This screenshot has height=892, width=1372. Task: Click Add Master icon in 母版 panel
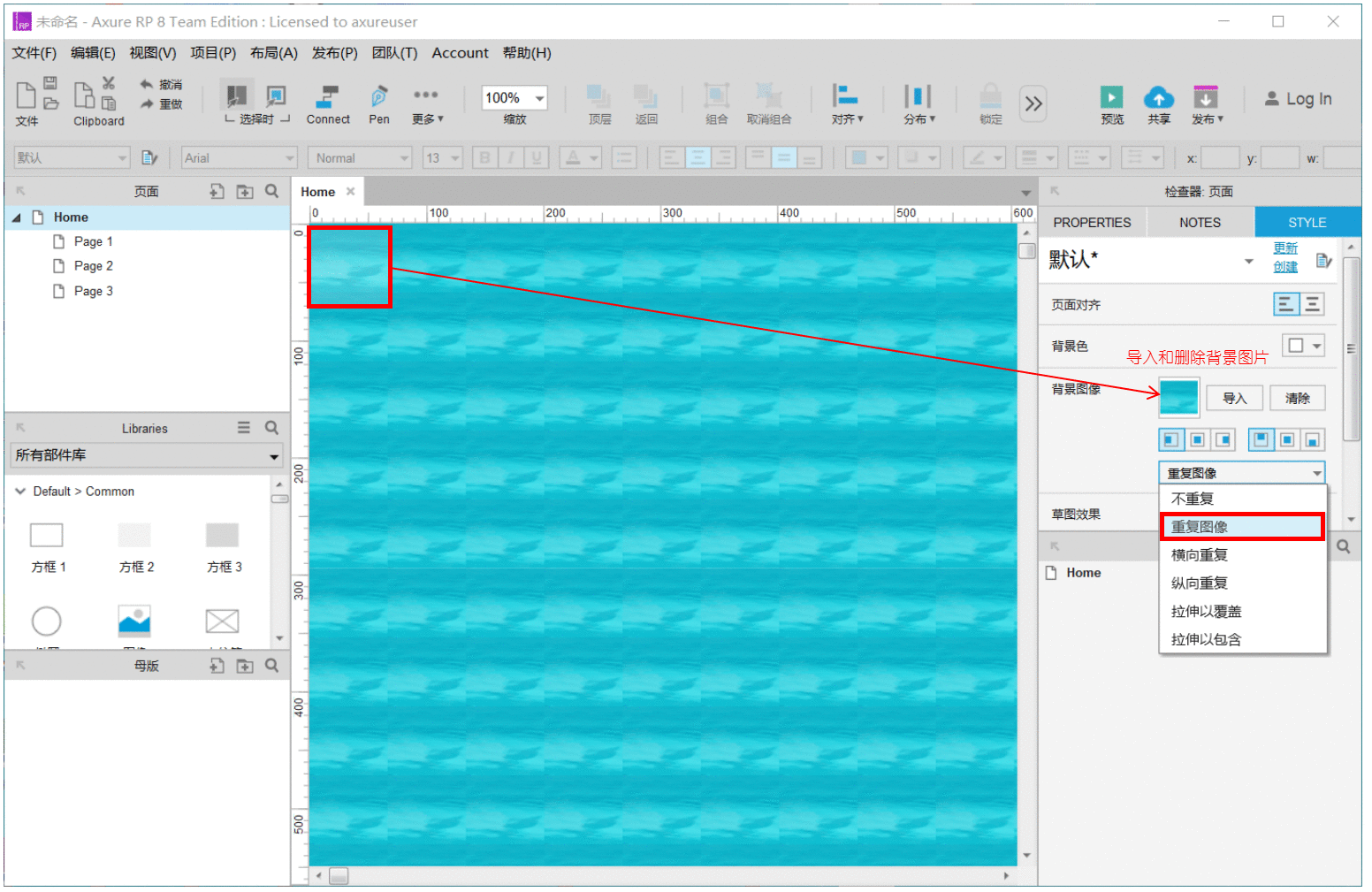pyautogui.click(x=217, y=666)
